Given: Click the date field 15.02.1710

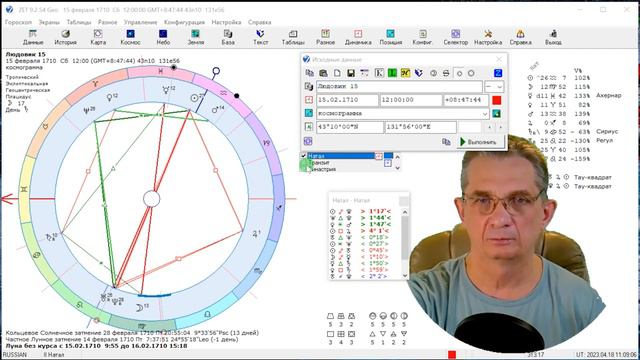Looking at the screenshot, I should (x=347, y=100).
